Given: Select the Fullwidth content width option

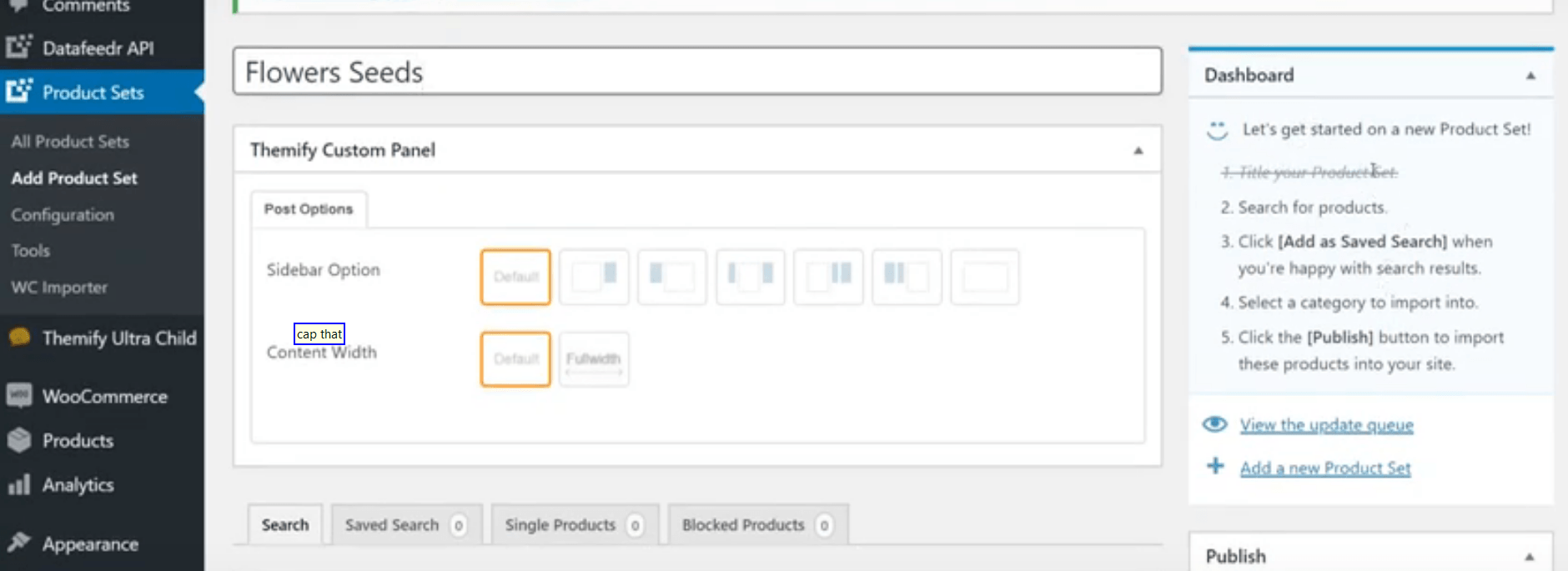Looking at the screenshot, I should [x=594, y=359].
